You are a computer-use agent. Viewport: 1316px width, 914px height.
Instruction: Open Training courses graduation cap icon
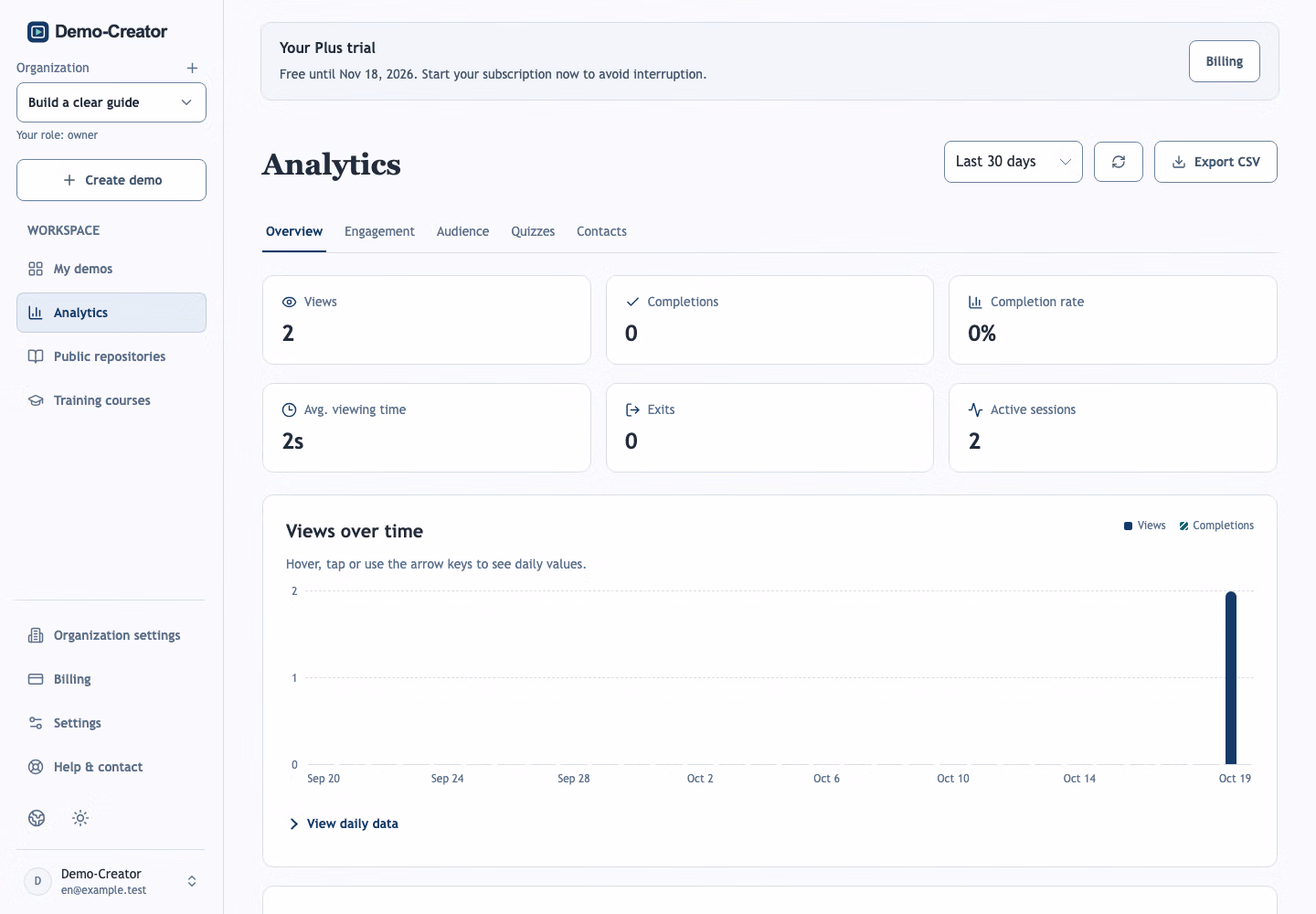point(36,400)
